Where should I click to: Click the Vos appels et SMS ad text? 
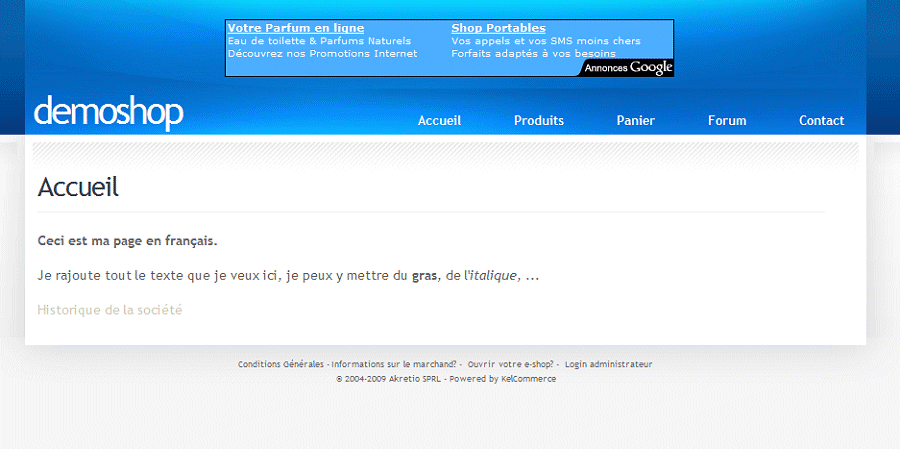pos(545,41)
